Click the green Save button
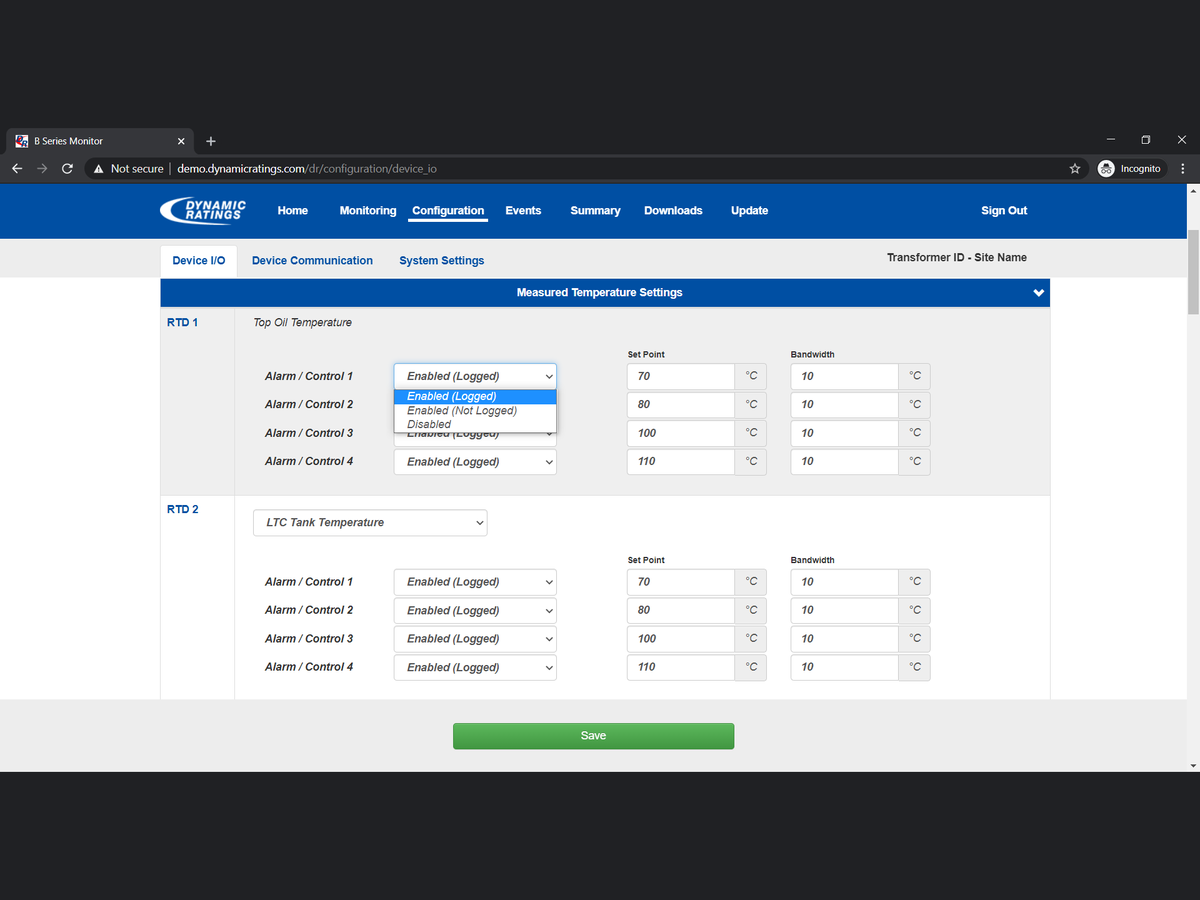The height and width of the screenshot is (900, 1200). (593, 736)
